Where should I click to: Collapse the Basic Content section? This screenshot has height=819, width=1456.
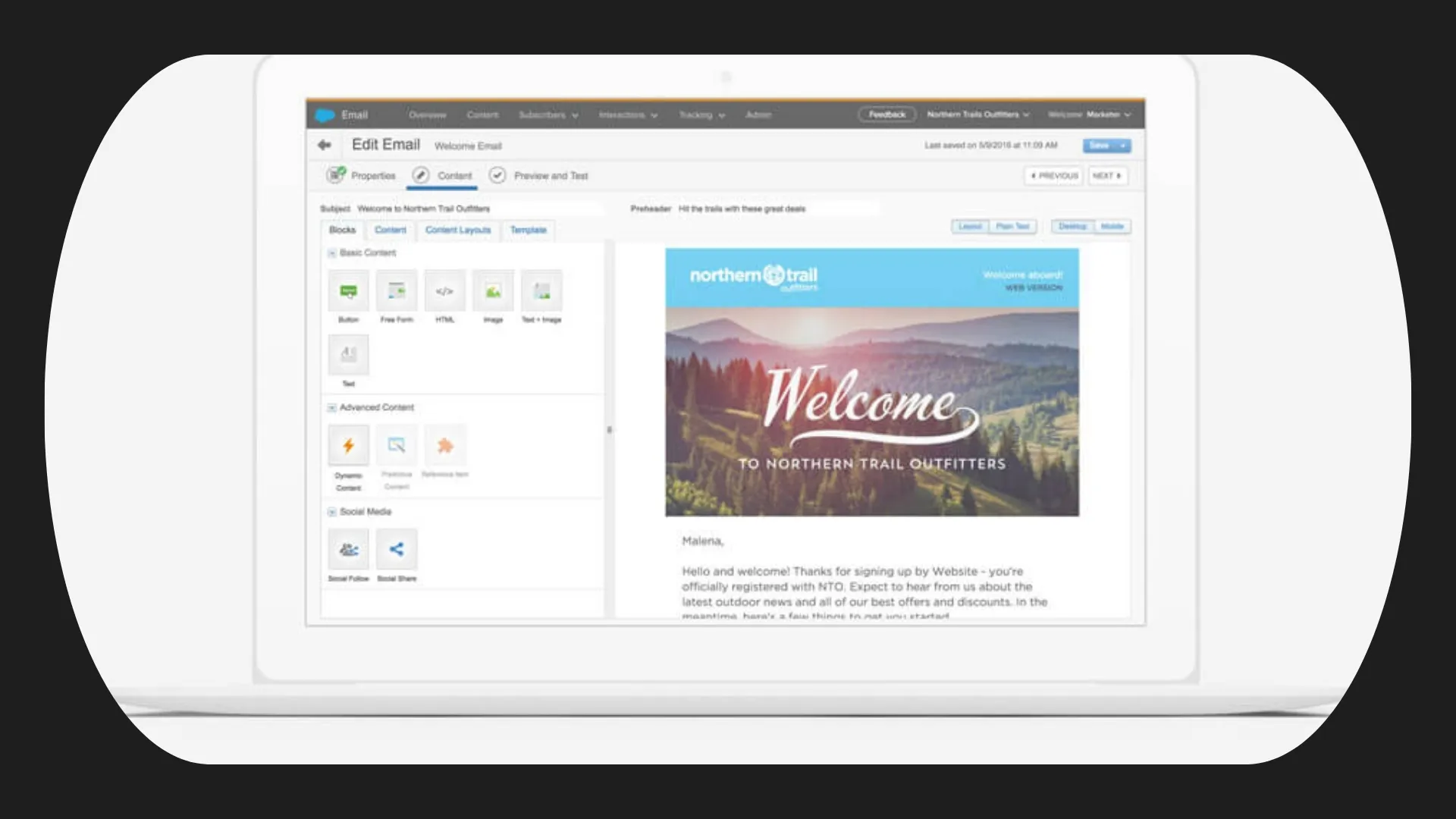[331, 253]
